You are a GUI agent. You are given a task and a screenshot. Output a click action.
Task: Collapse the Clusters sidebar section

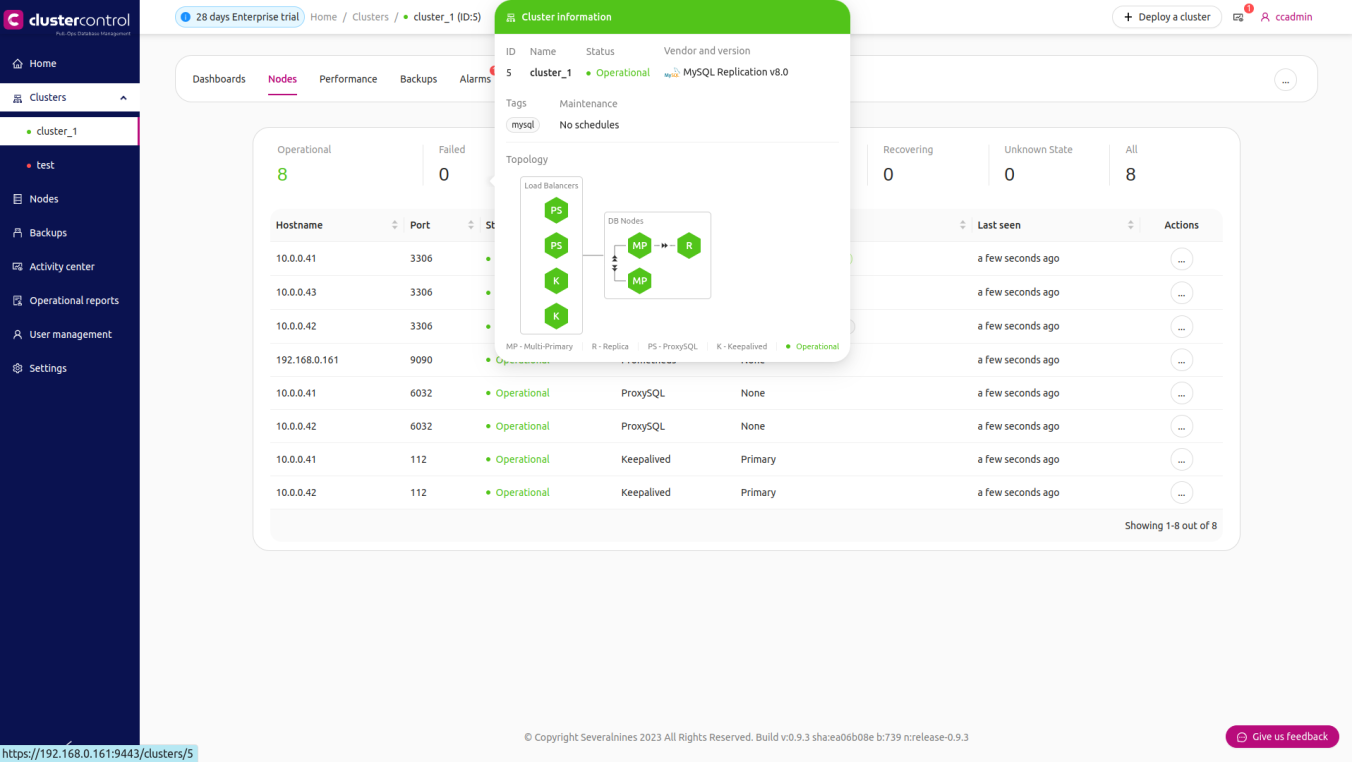click(x=123, y=98)
